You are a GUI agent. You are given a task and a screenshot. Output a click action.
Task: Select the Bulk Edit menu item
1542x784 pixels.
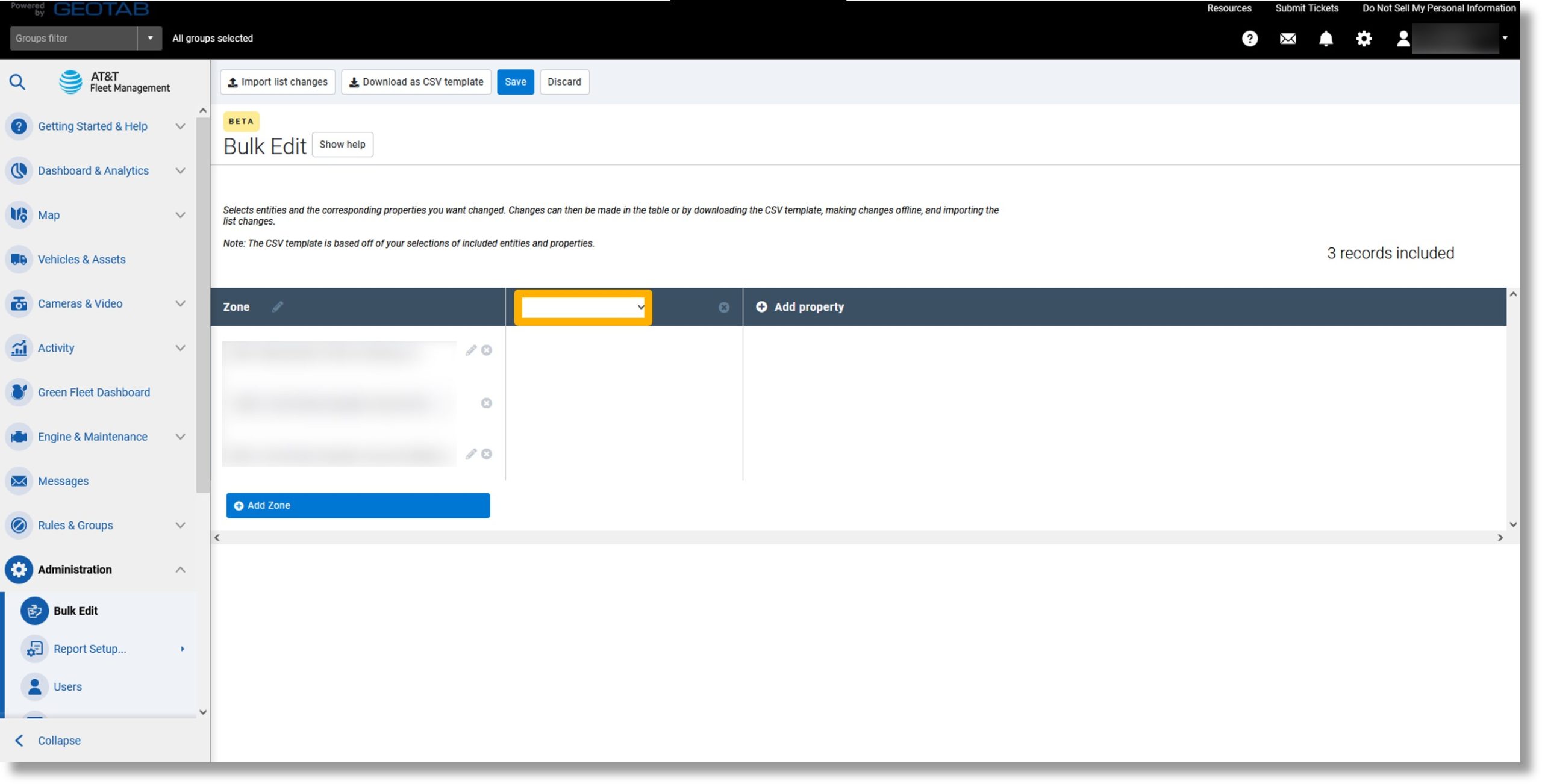pyautogui.click(x=75, y=611)
